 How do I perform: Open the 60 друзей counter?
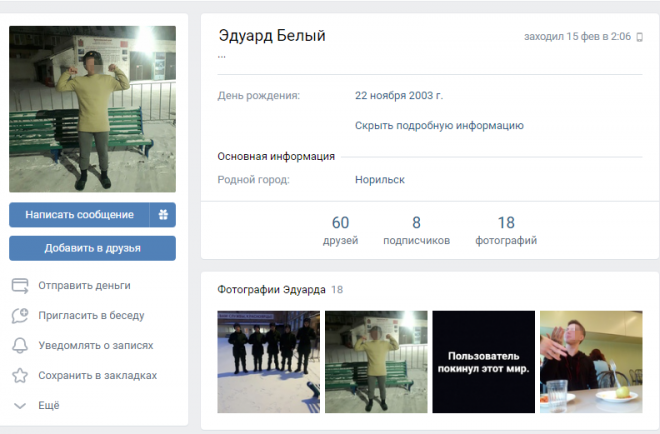pos(340,230)
